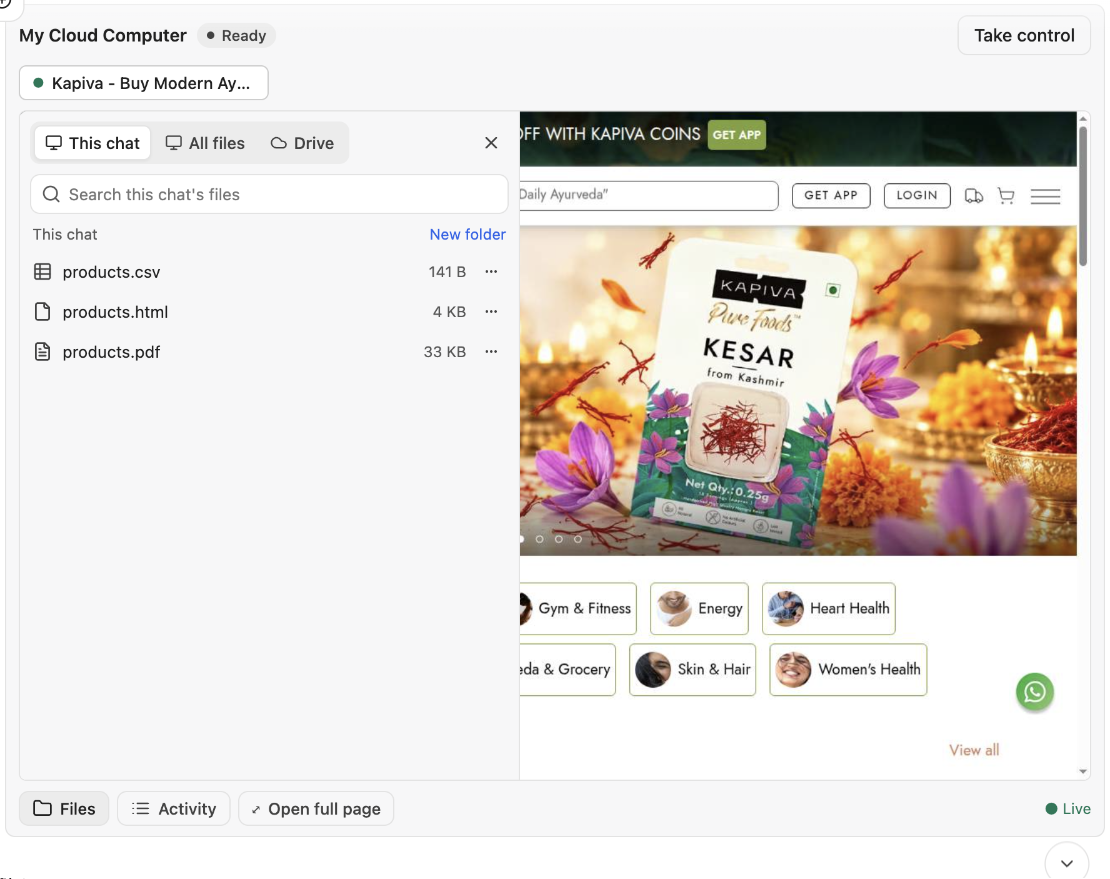
Task: Click Open full page
Action: point(316,808)
